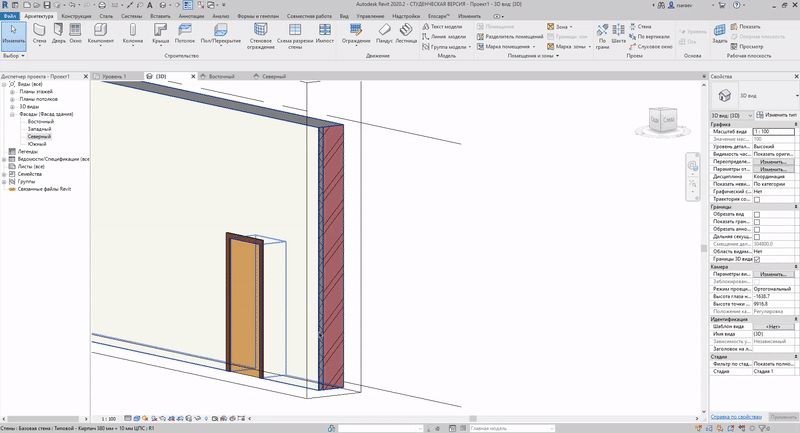Toggle the Дальняя секущая checkbox
This screenshot has width=800, height=433.
pyautogui.click(x=757, y=237)
